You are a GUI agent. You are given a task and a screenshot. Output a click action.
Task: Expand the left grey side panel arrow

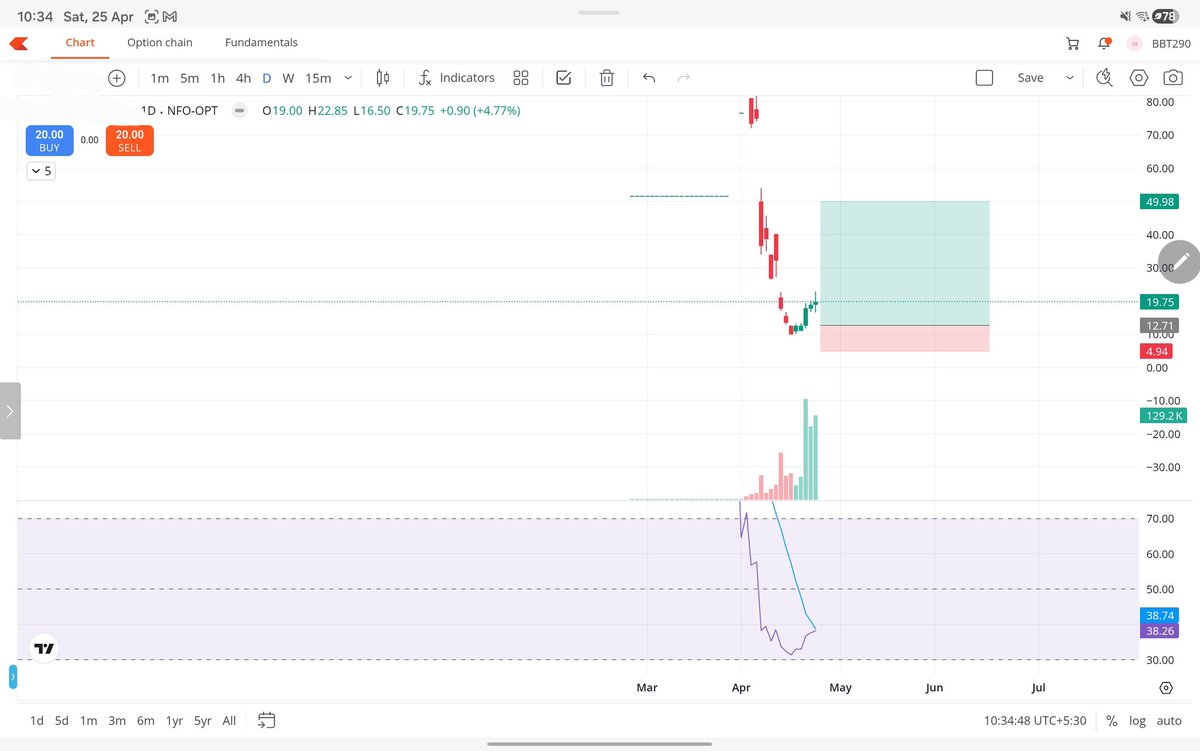tap(10, 410)
